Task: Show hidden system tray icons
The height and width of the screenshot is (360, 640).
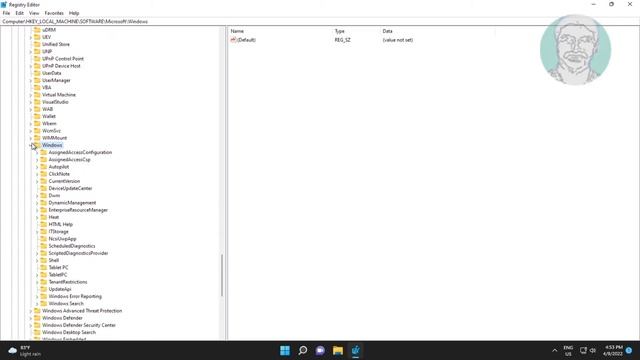Action: (x=554, y=351)
